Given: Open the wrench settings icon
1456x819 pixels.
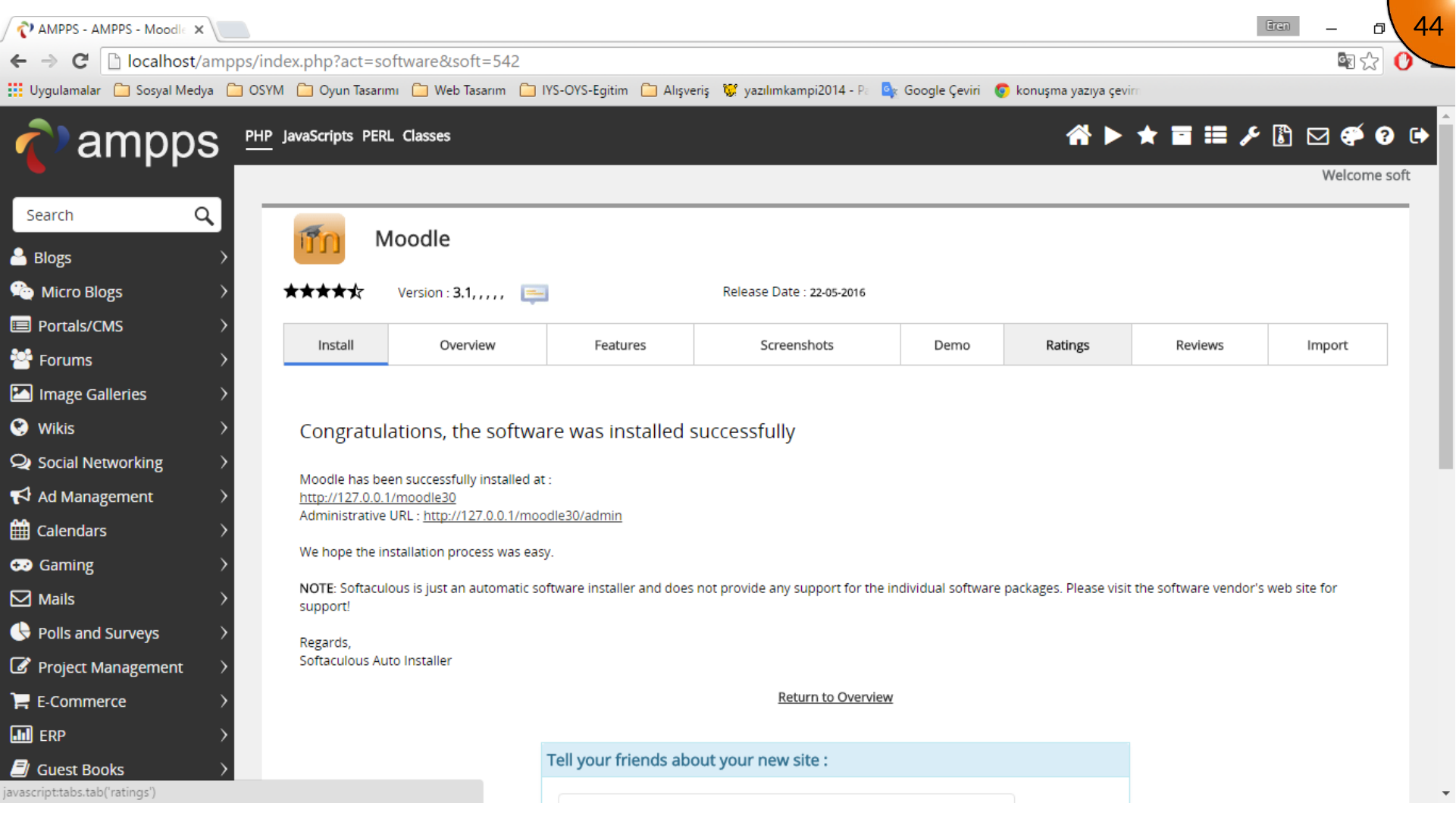Looking at the screenshot, I should [1250, 136].
